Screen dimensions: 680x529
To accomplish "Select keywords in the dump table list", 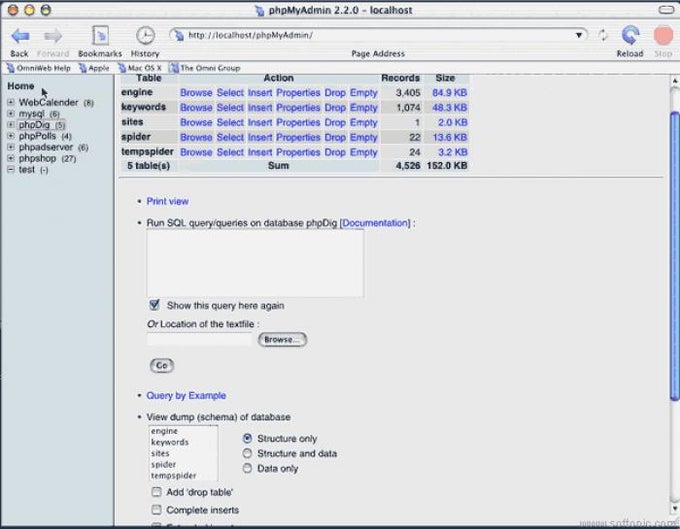I will [170, 442].
